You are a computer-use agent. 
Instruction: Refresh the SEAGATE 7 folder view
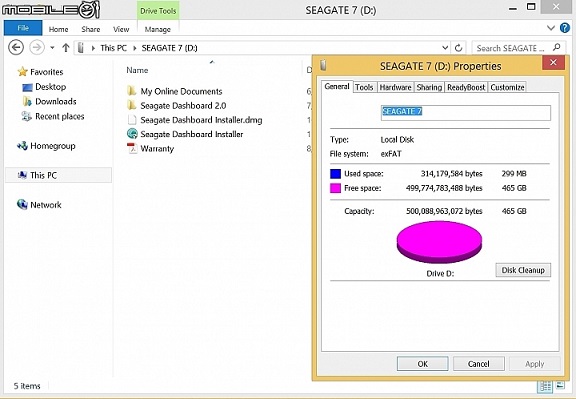click(x=458, y=48)
